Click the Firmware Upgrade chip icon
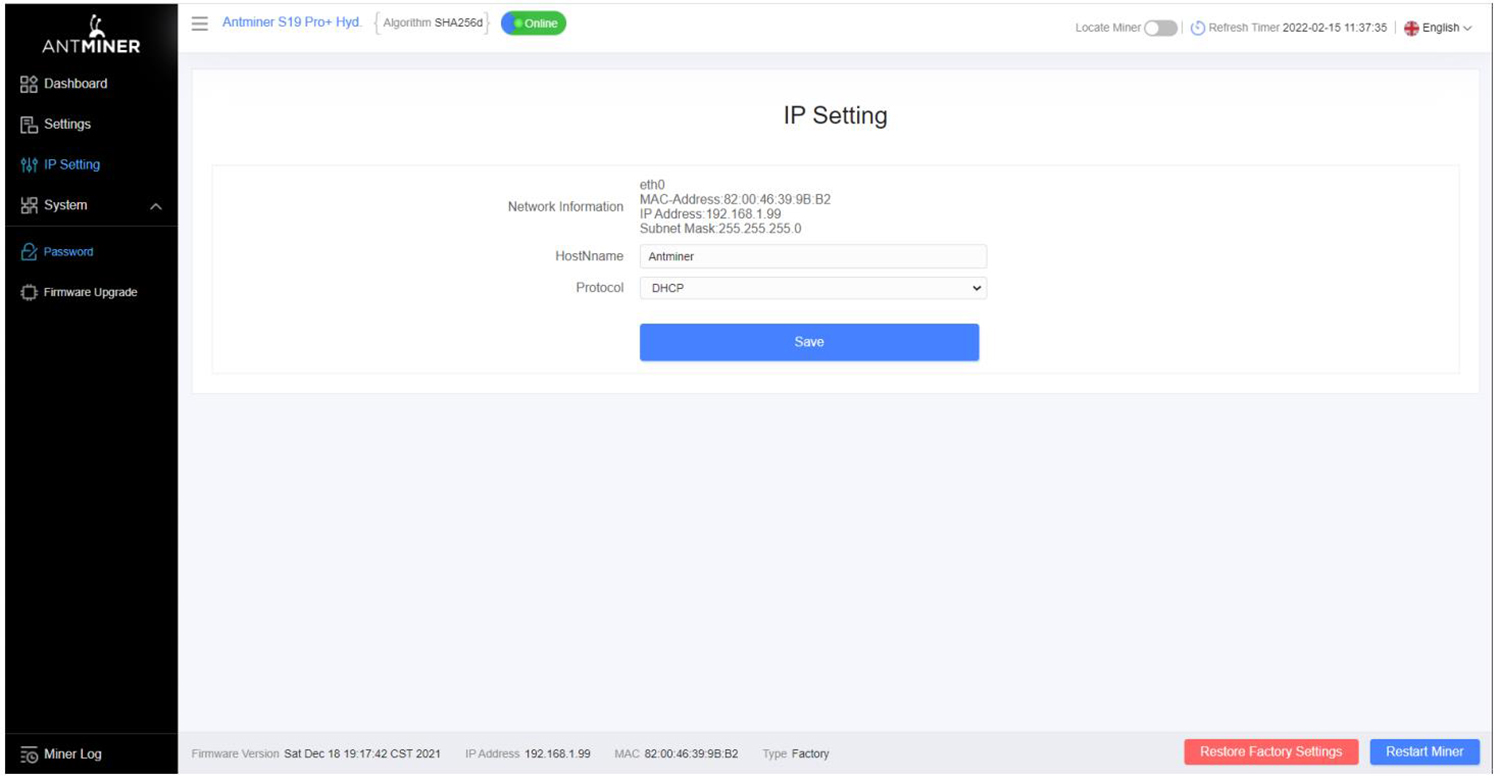Viewport: 1500px width, 781px height. (29, 293)
